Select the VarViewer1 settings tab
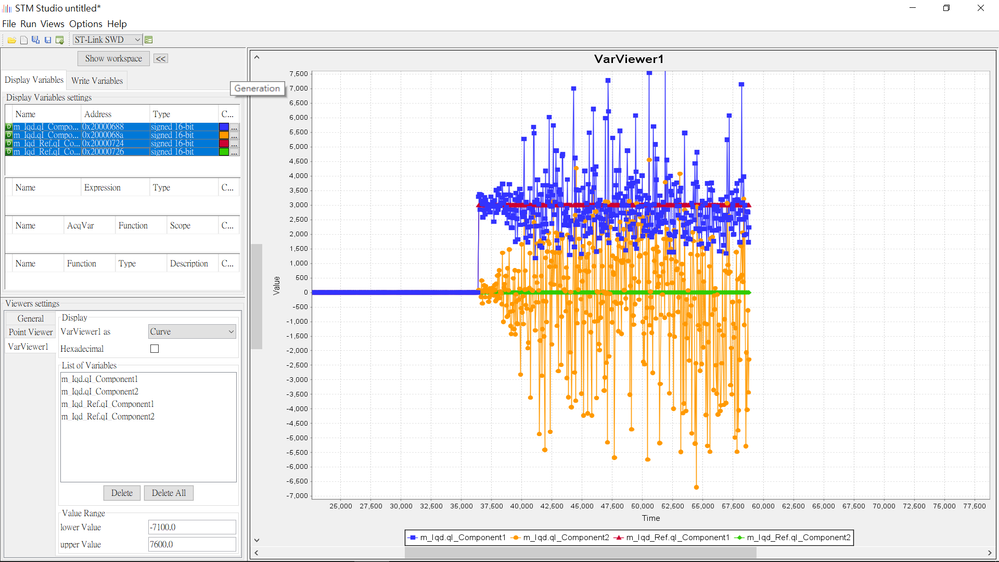This screenshot has width=999, height=562. 28,347
